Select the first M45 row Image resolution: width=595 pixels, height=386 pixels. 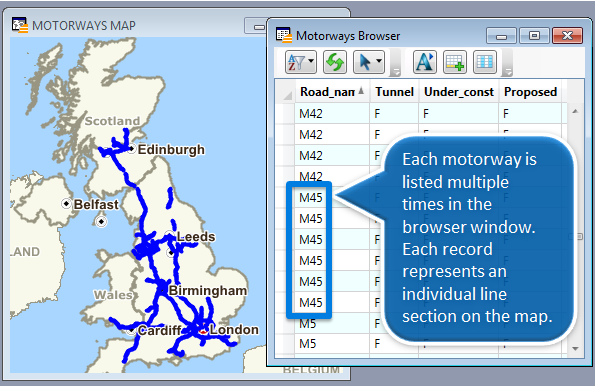pos(310,198)
